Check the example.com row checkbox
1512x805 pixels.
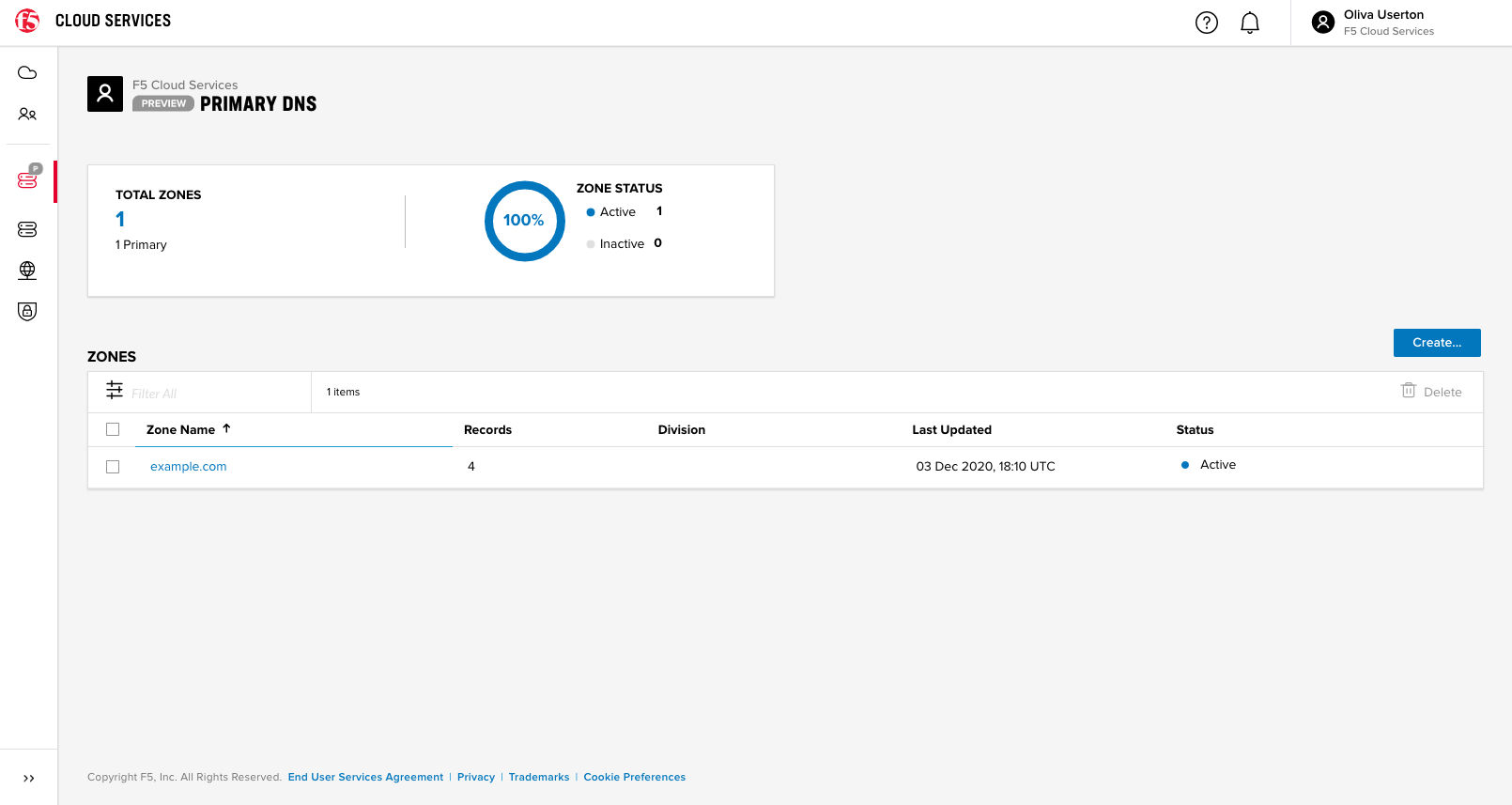click(113, 467)
